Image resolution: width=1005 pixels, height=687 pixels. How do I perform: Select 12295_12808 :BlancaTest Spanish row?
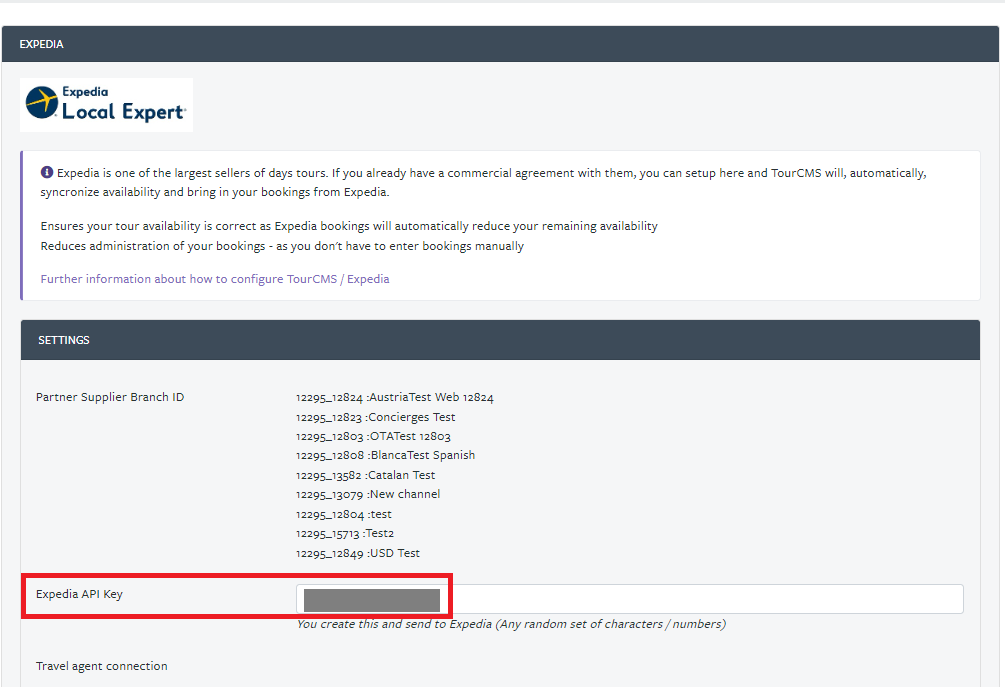pyautogui.click(x=385, y=456)
